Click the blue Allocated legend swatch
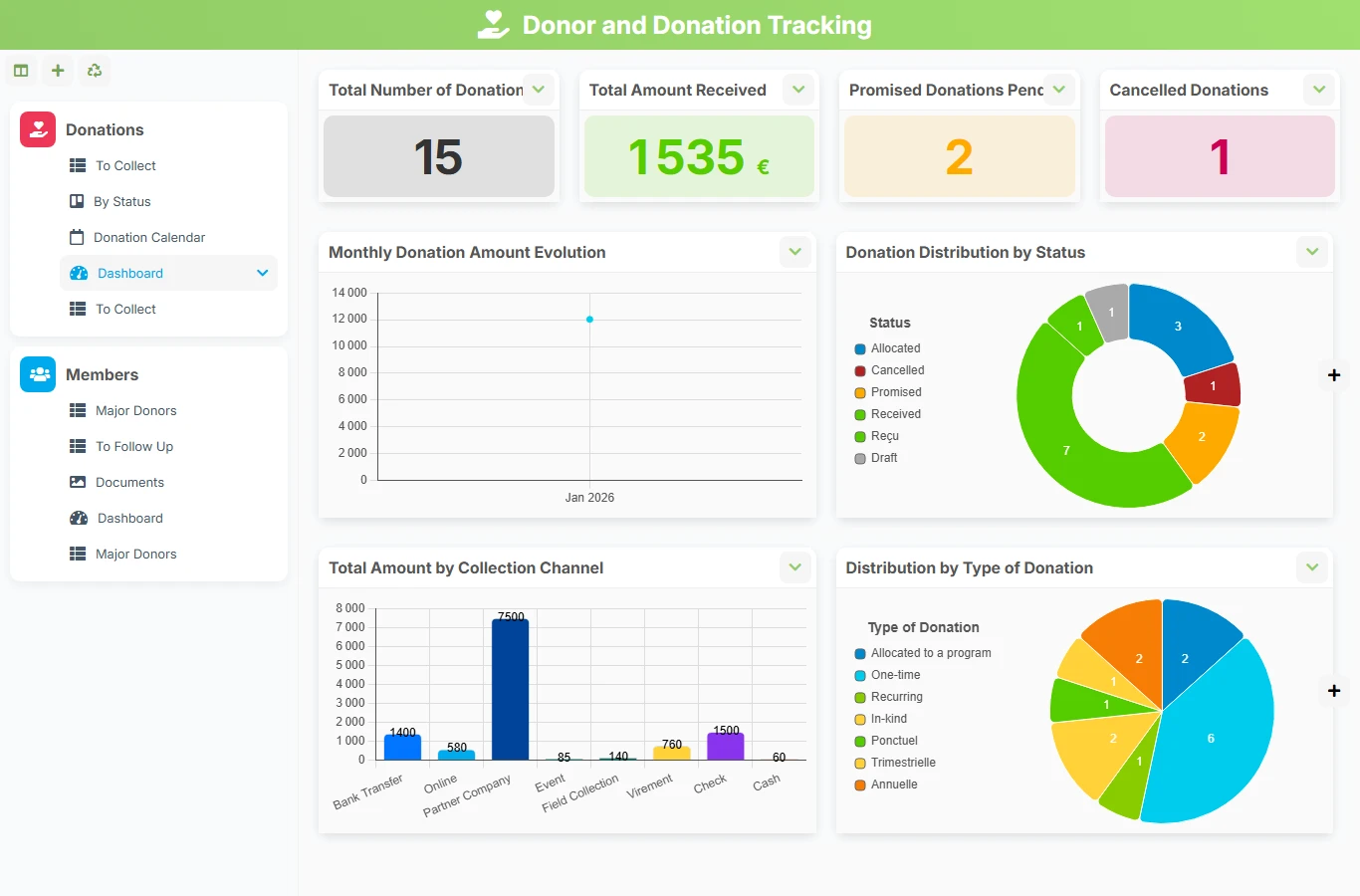 (860, 349)
